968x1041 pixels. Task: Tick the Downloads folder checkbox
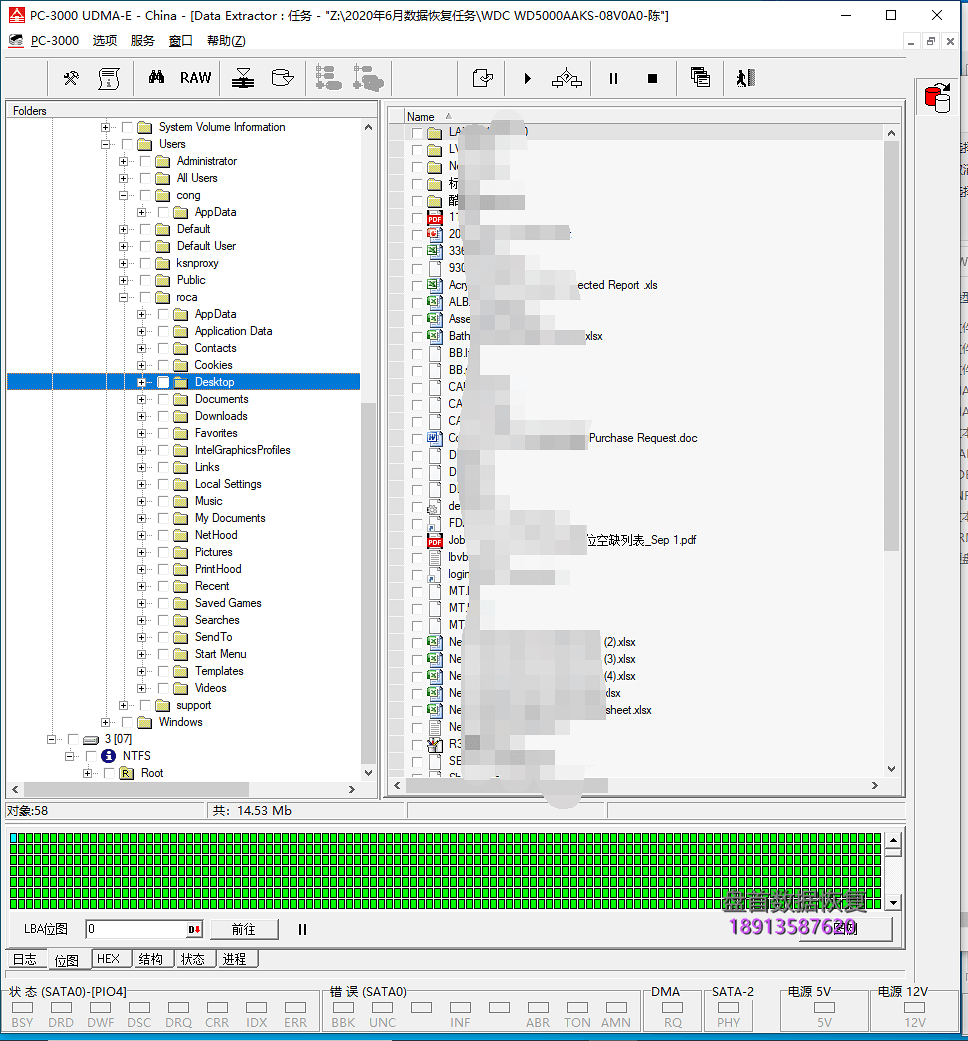click(163, 416)
